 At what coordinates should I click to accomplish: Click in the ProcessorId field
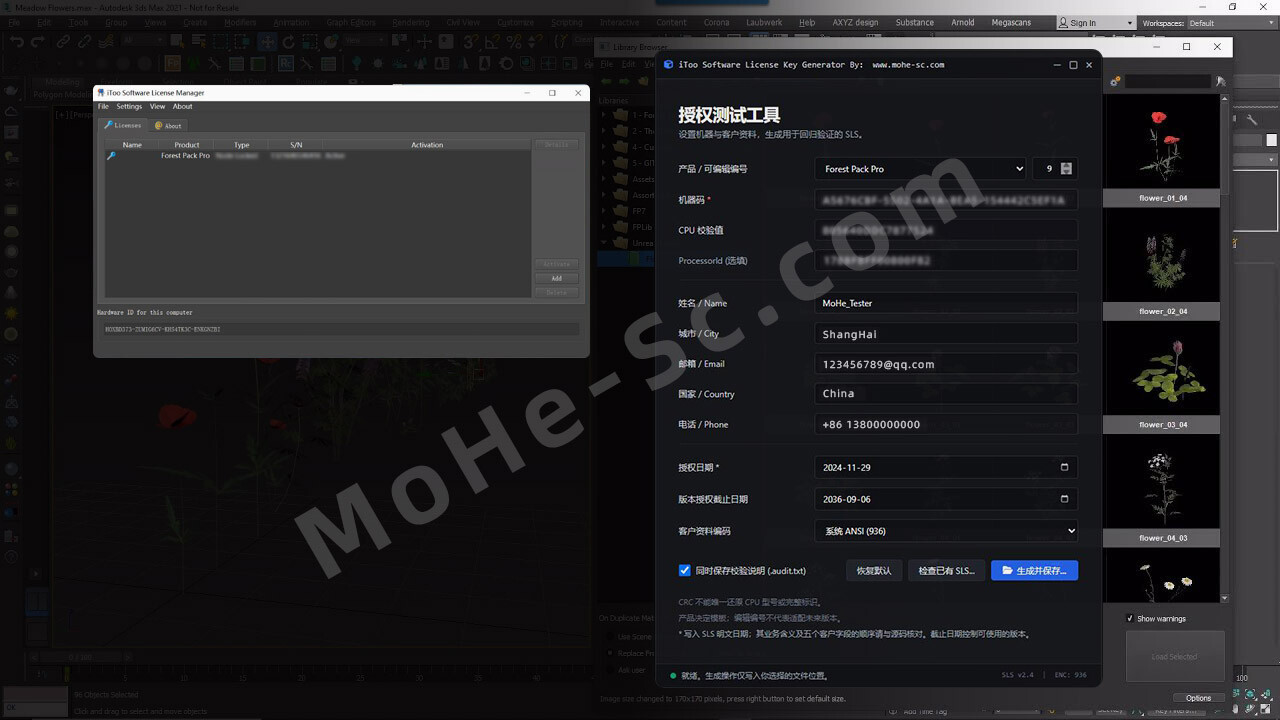tap(946, 260)
